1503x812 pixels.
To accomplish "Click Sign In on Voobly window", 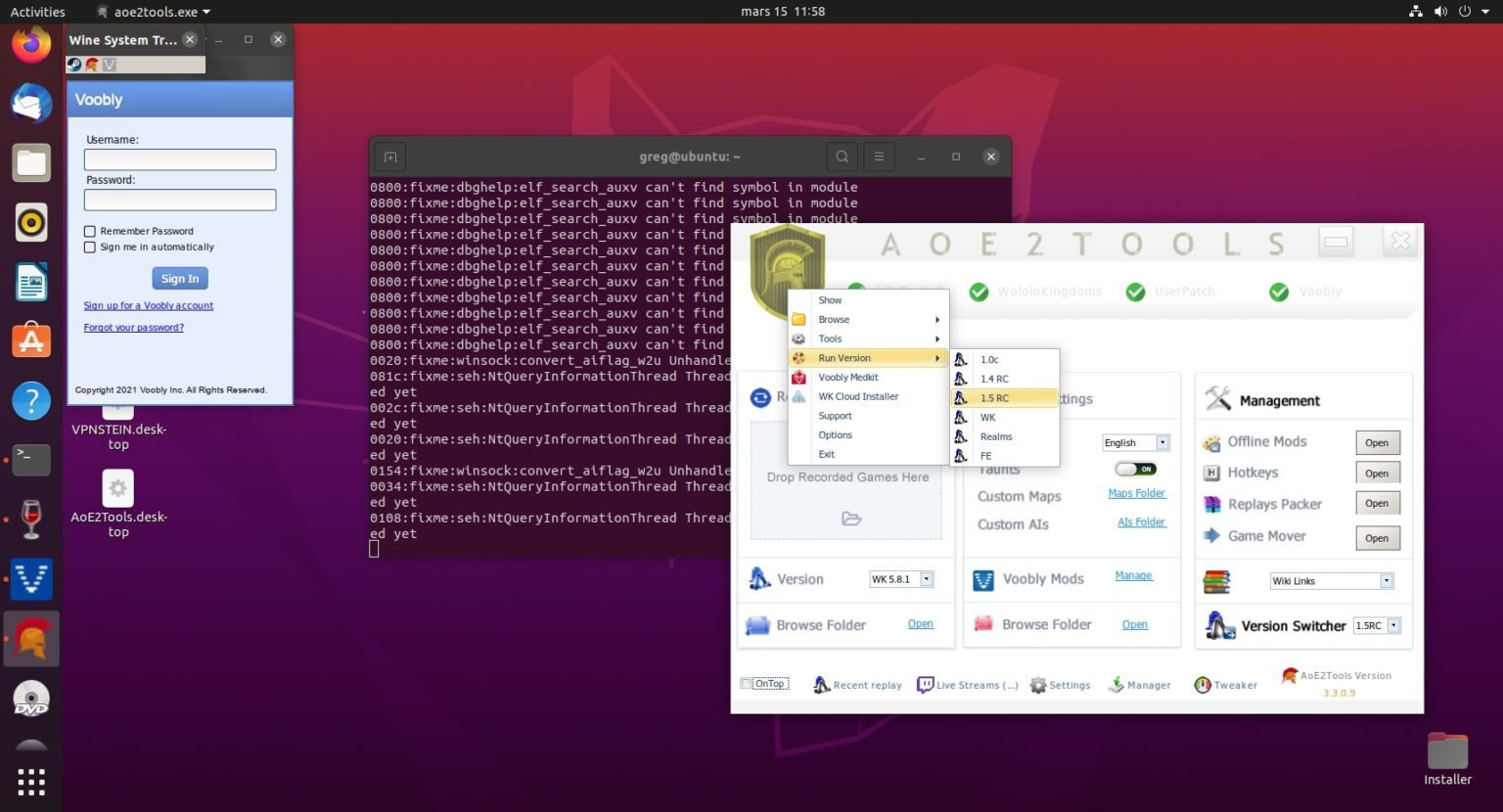I will click(179, 278).
